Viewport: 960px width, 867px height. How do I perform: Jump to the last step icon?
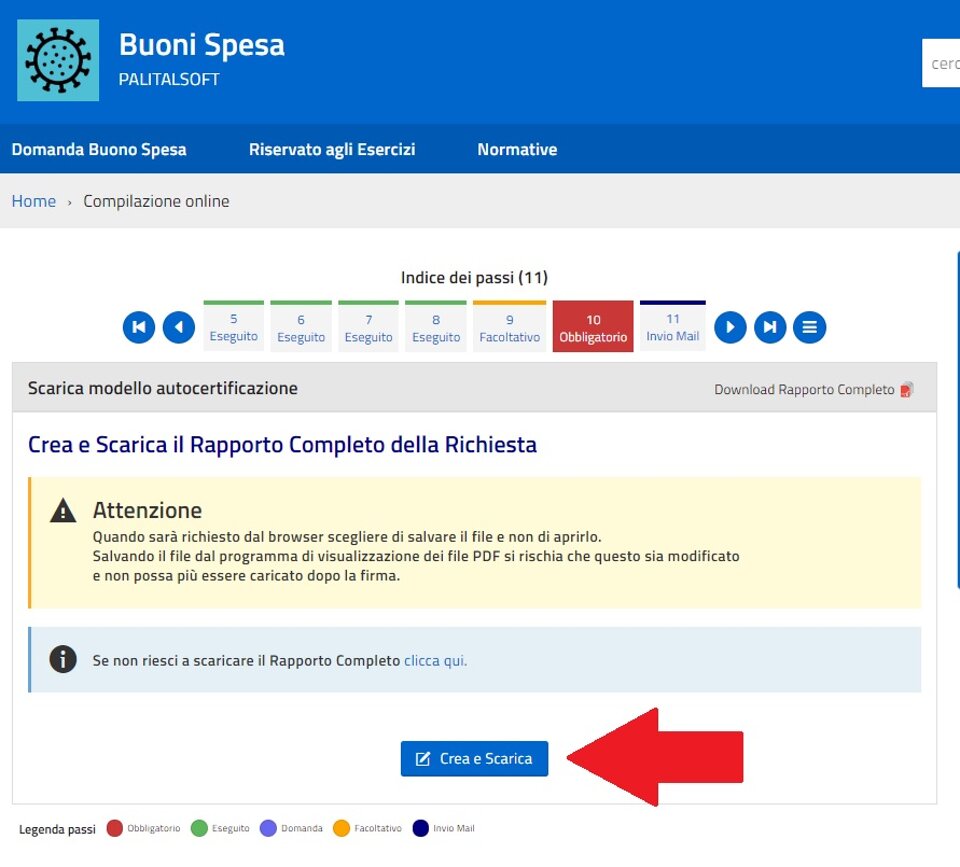[x=770, y=327]
